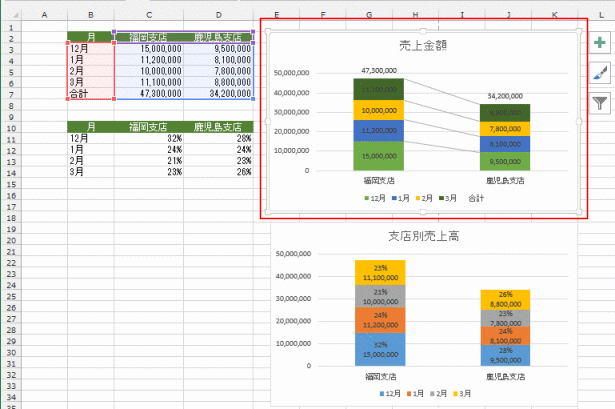Viewport: 615px width, 409px height.
Task: Select the 32% cell in percentage table
Action: 149,138
